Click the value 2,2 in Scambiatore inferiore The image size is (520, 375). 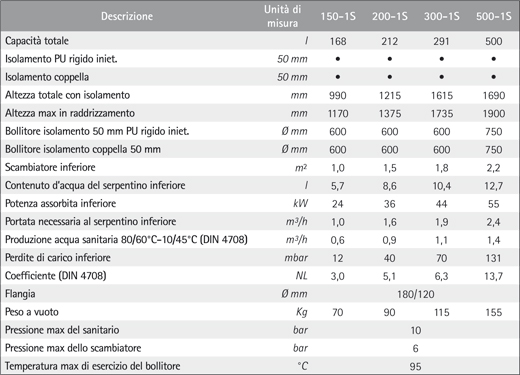pyautogui.click(x=494, y=168)
